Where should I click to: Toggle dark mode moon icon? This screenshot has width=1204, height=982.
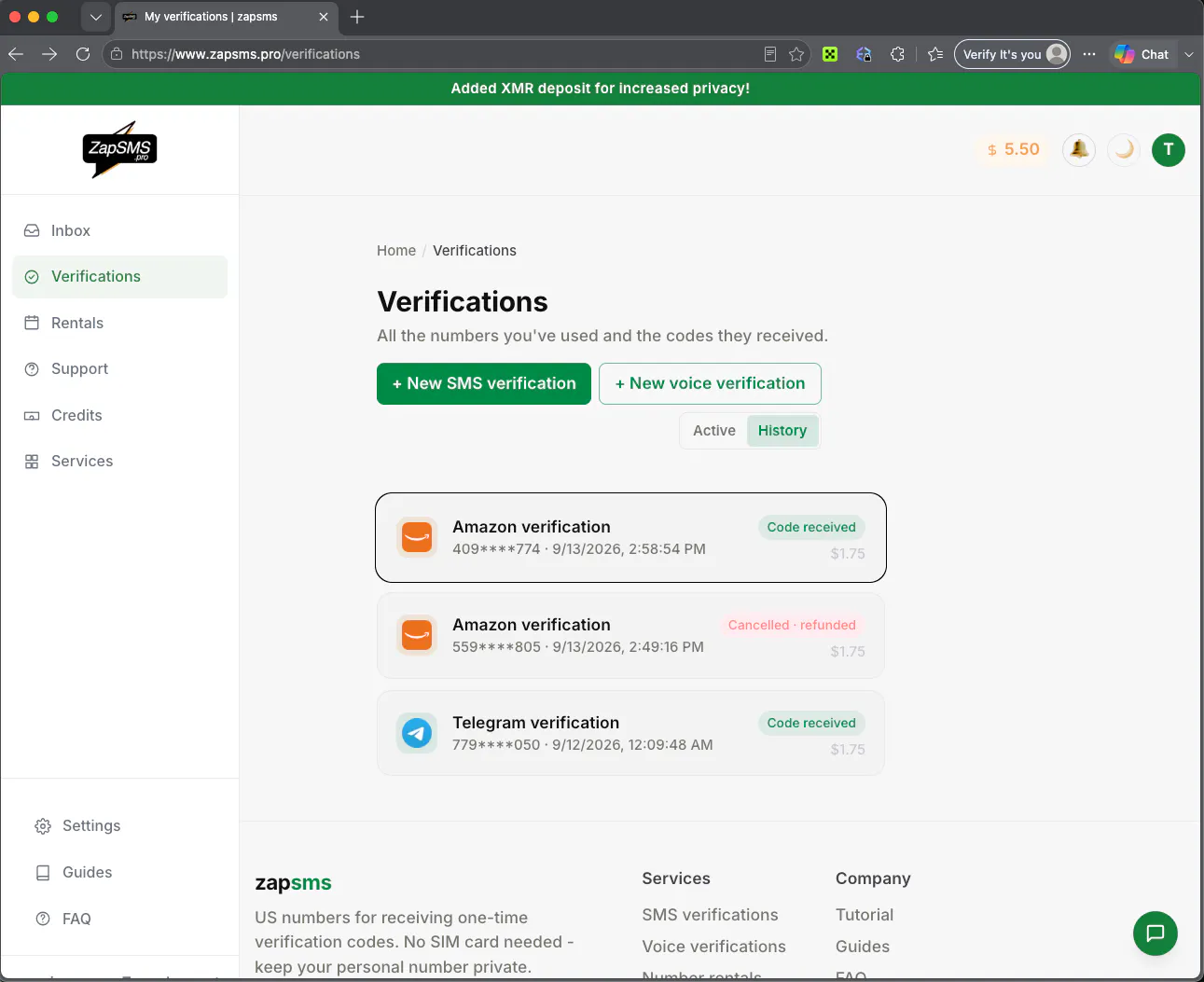pyautogui.click(x=1124, y=149)
